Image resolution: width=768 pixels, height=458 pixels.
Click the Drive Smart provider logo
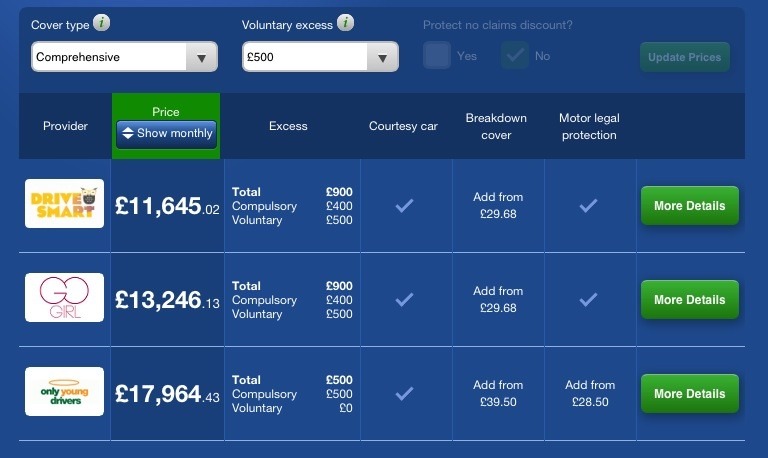[65, 204]
